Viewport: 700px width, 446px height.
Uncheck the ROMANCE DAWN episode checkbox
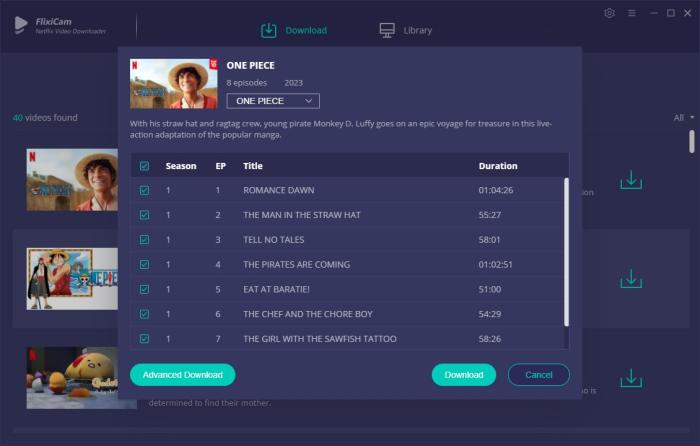[x=144, y=190]
